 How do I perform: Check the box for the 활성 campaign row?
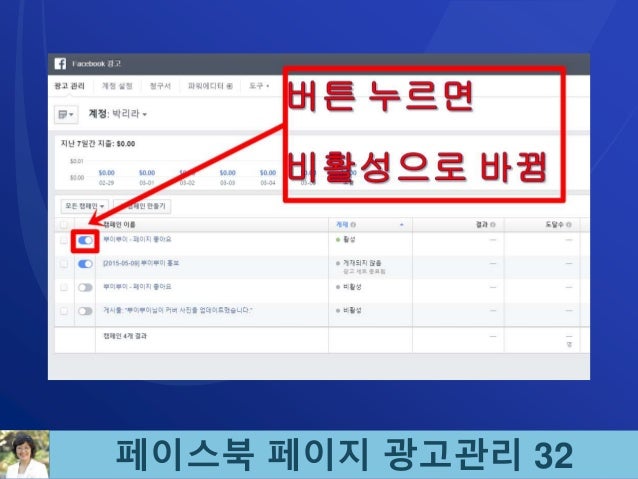click(x=64, y=240)
